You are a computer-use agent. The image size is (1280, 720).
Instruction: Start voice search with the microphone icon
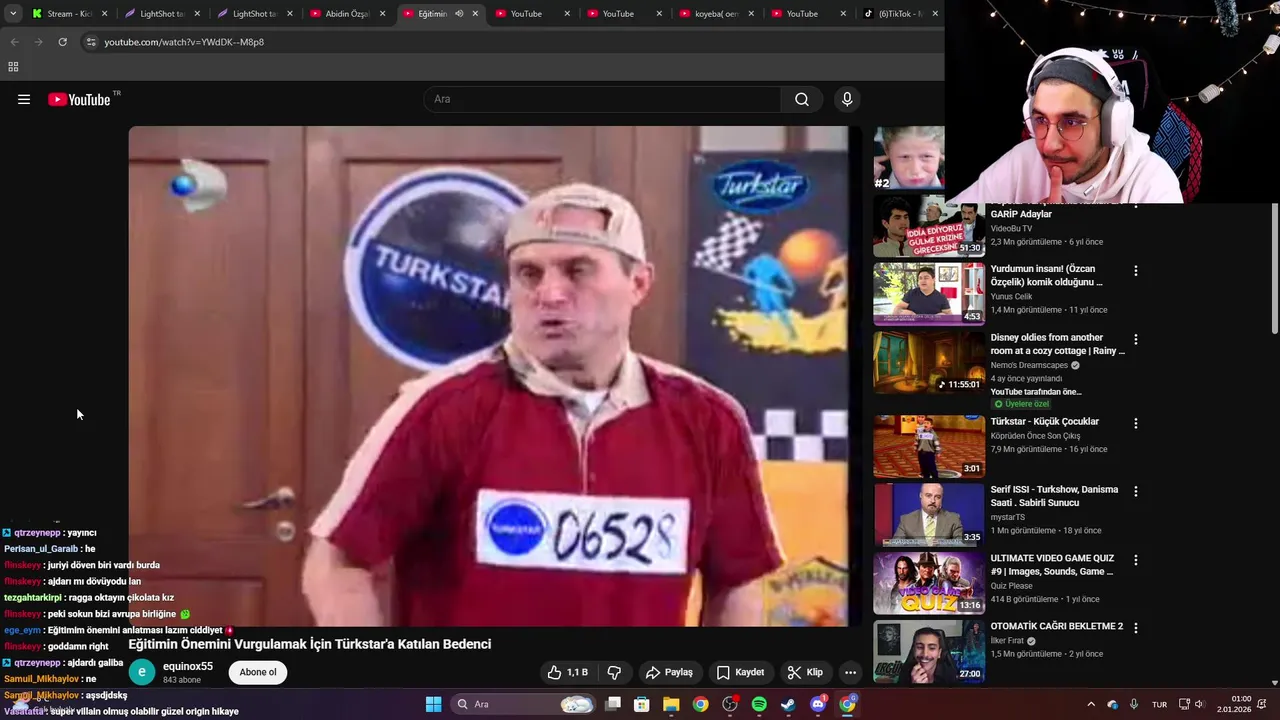click(x=847, y=99)
